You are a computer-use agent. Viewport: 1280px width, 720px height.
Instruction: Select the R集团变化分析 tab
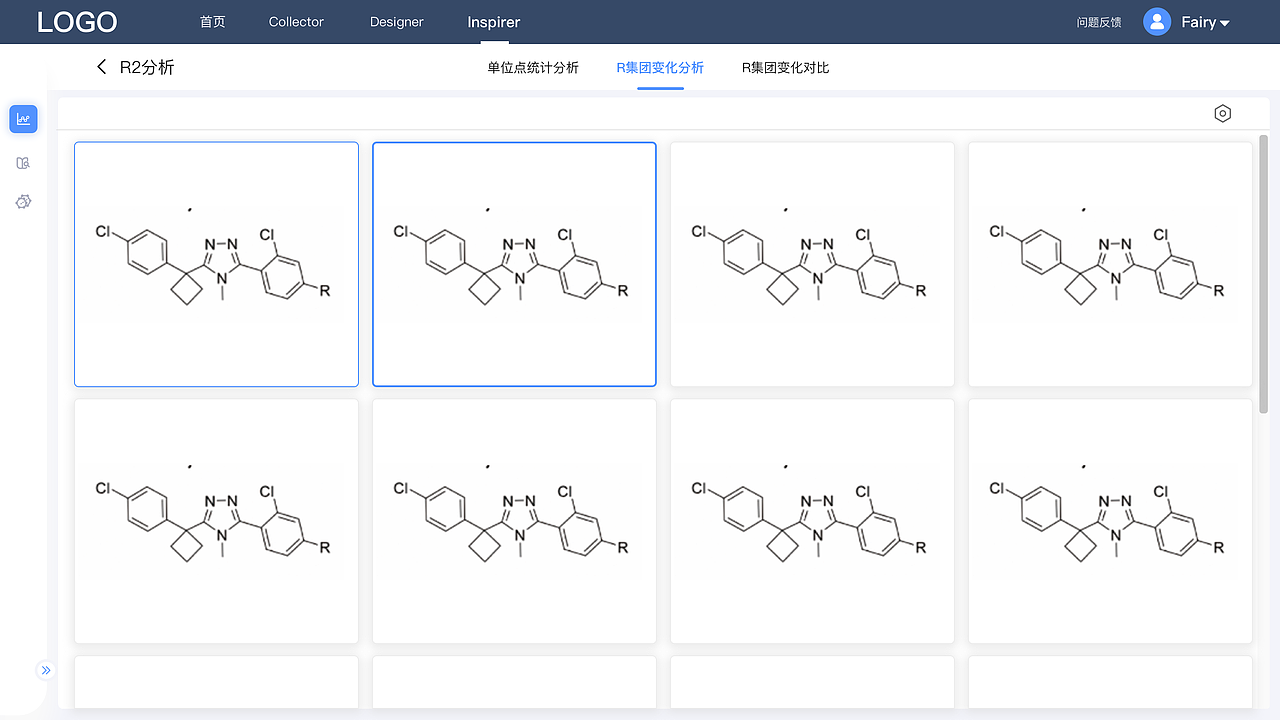pos(660,68)
